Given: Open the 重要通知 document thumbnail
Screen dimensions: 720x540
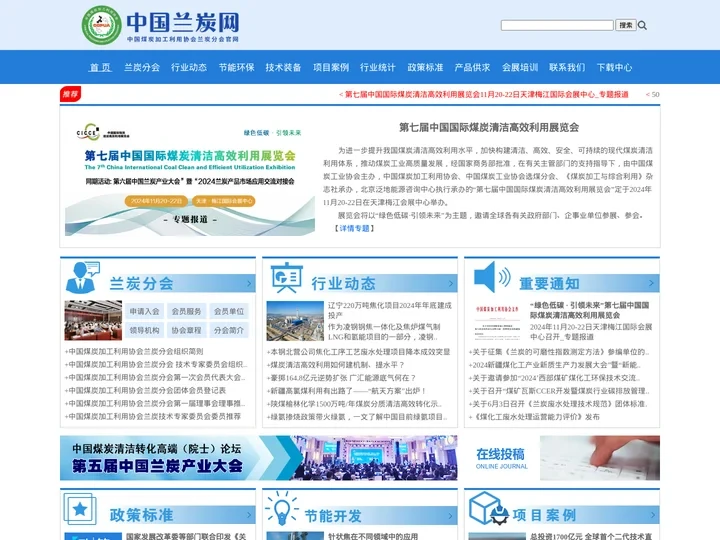Looking at the screenshot, I should [497, 321].
